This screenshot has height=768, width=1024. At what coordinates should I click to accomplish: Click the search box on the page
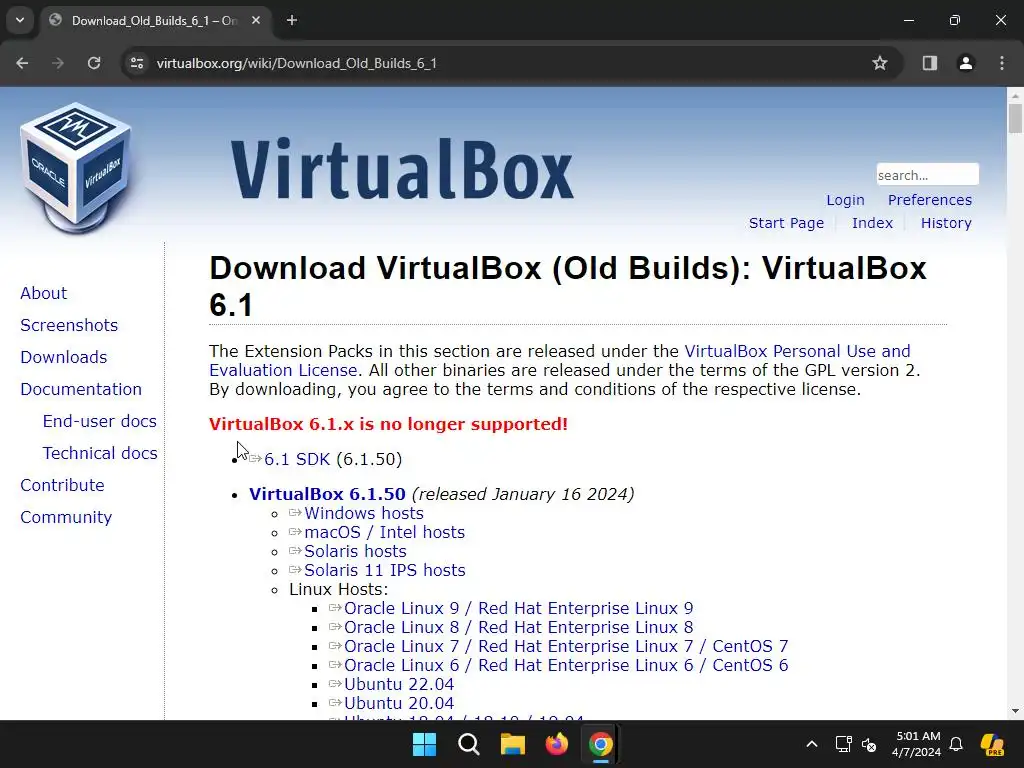(927, 175)
